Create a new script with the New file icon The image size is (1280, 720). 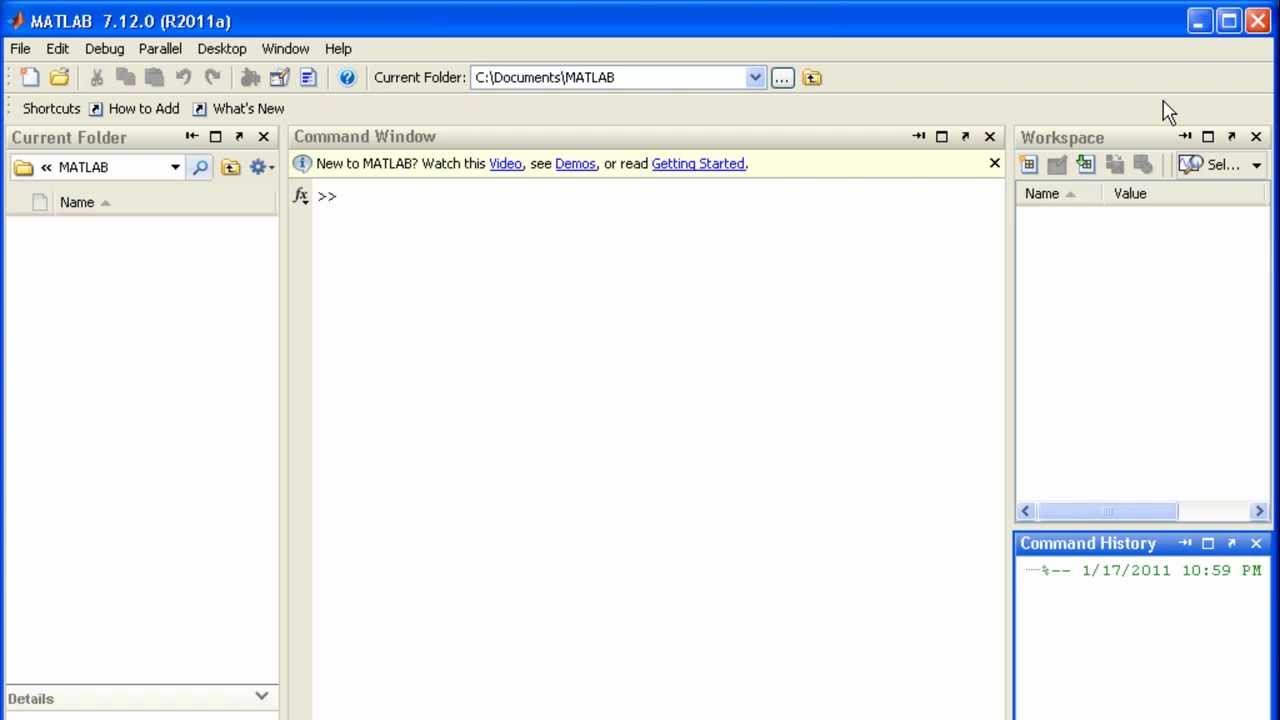tap(30, 77)
